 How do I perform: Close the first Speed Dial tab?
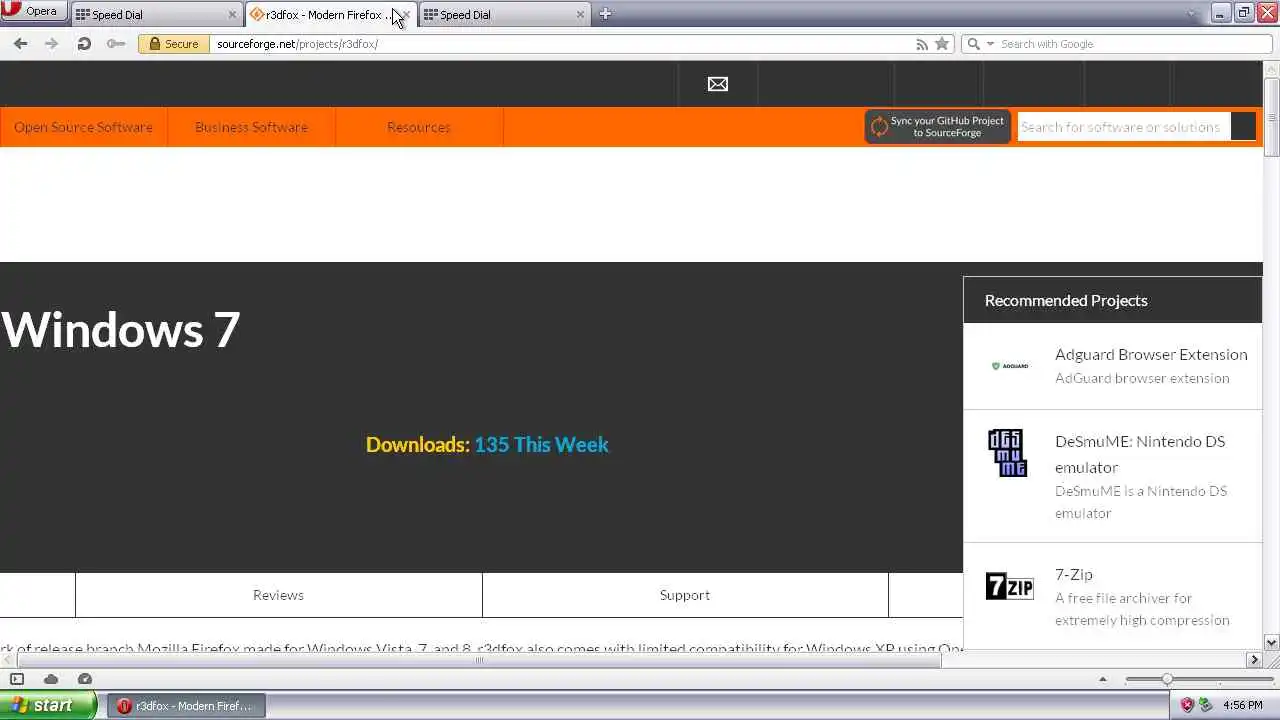(233, 15)
